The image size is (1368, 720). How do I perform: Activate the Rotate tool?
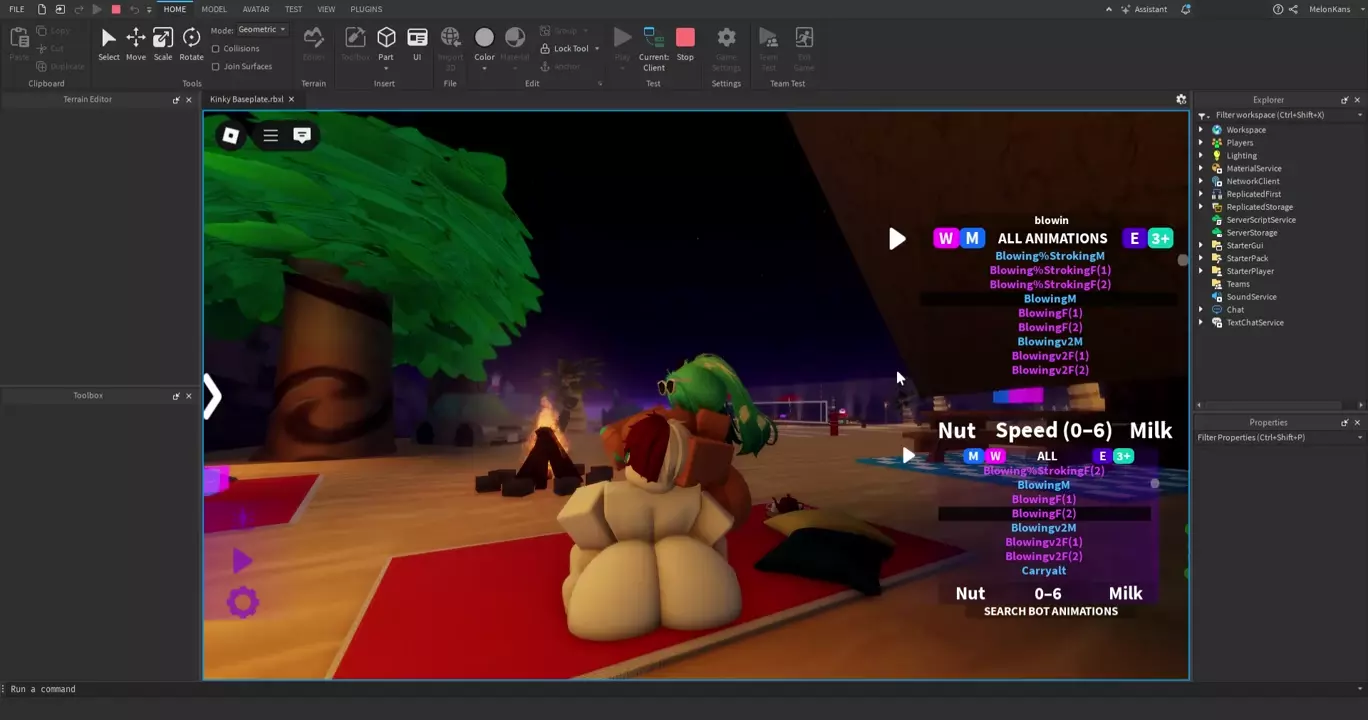click(x=191, y=44)
